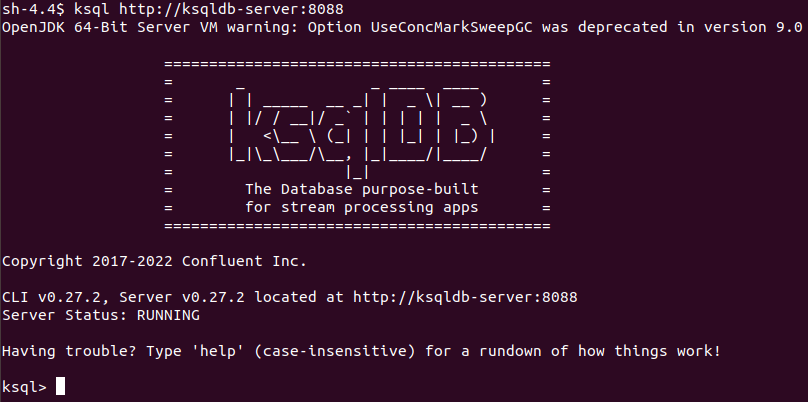The width and height of the screenshot is (808, 402).
Task: Click the top border line of the banner
Action: pos(357,63)
